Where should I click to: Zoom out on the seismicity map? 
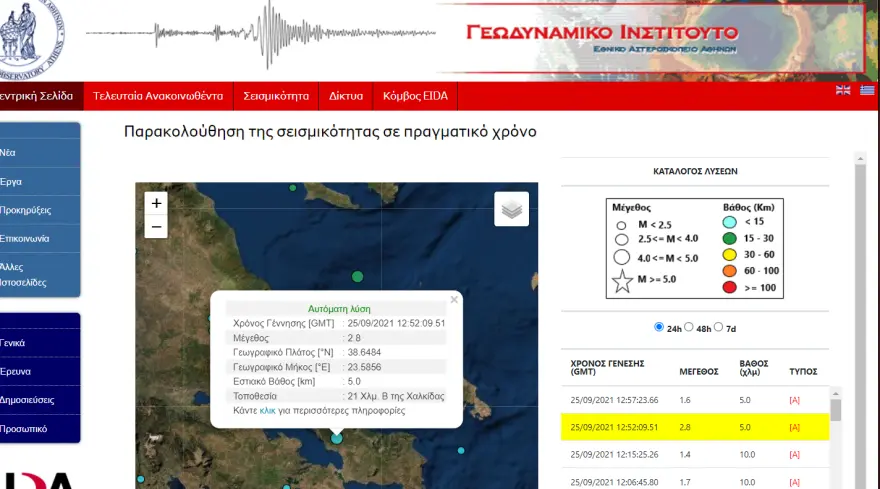coord(155,227)
